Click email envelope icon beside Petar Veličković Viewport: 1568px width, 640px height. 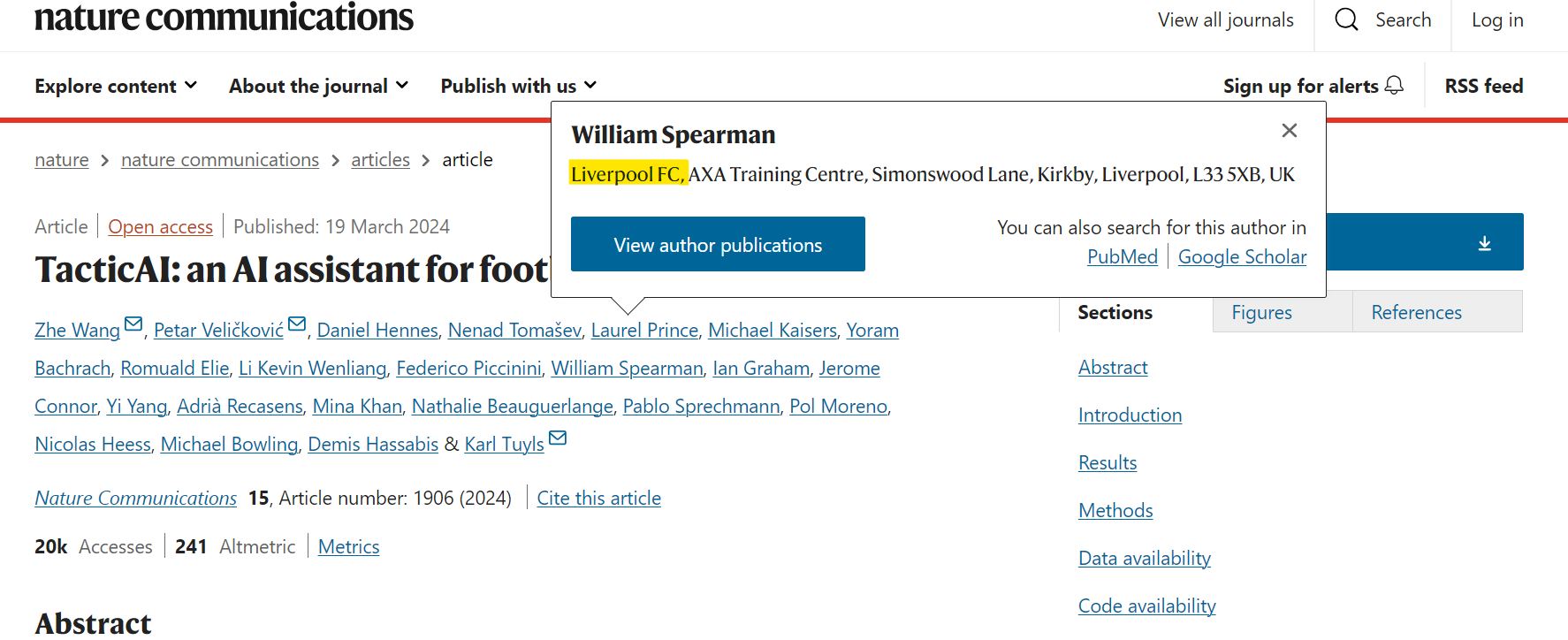pyautogui.click(x=297, y=324)
